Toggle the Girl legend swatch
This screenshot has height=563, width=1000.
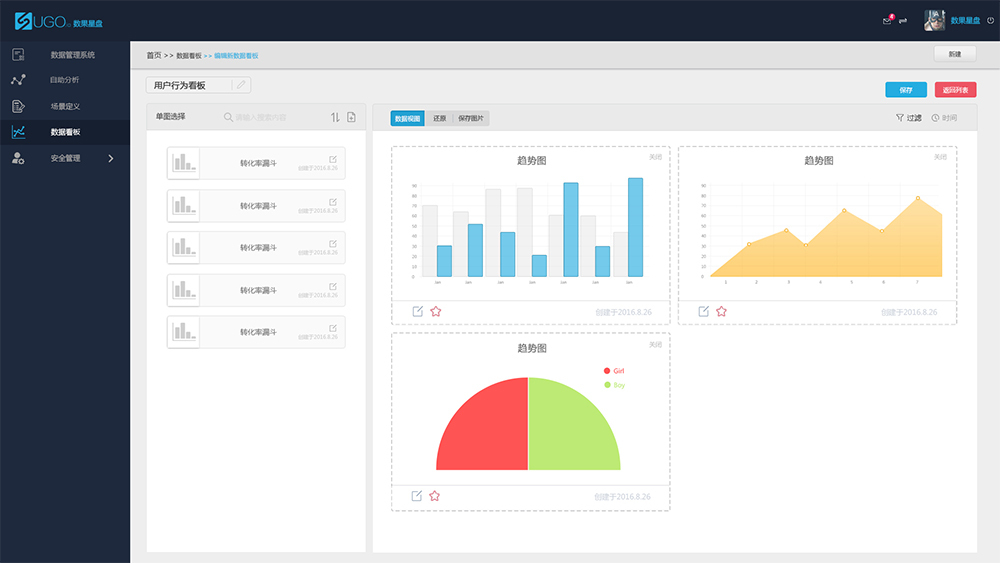click(607, 370)
